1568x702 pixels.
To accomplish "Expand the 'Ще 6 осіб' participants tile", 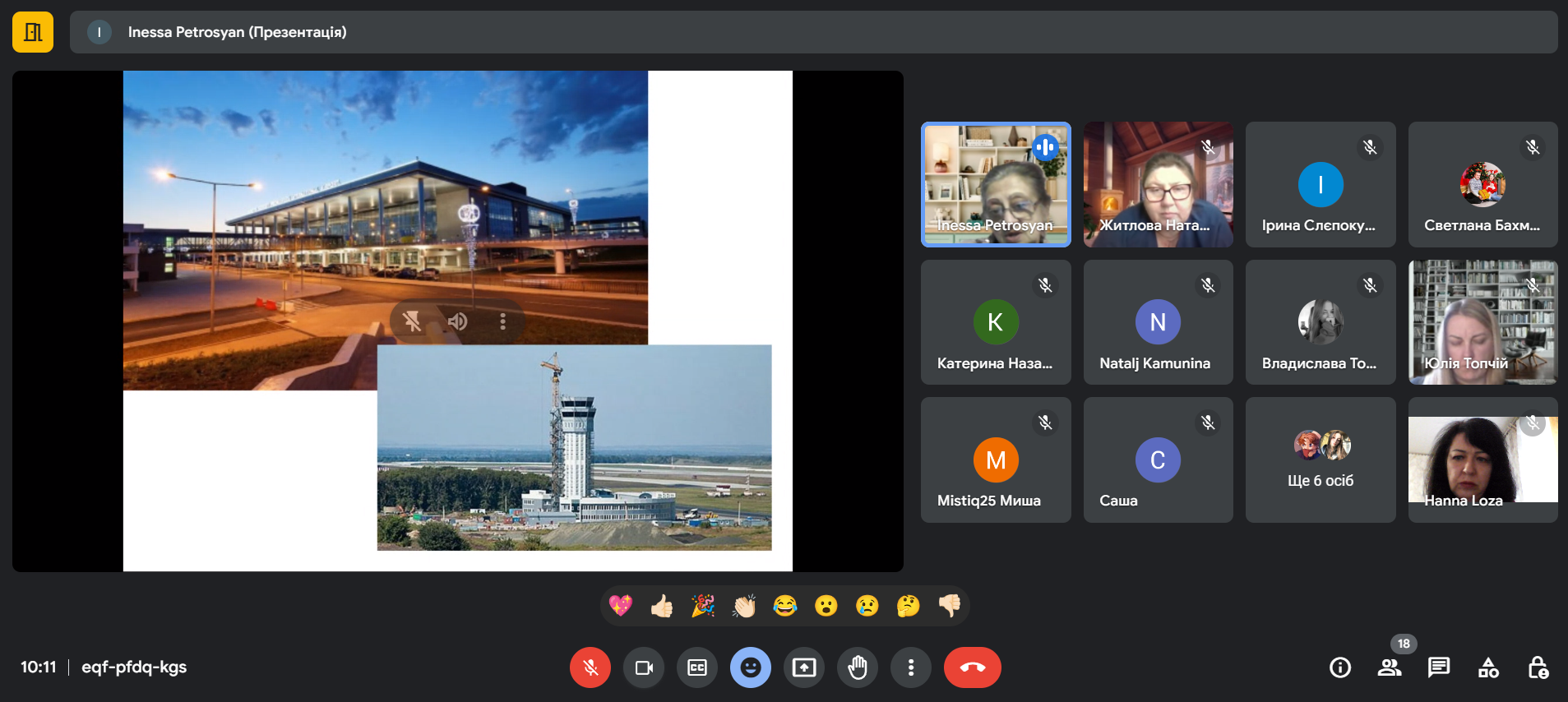I will pyautogui.click(x=1320, y=460).
